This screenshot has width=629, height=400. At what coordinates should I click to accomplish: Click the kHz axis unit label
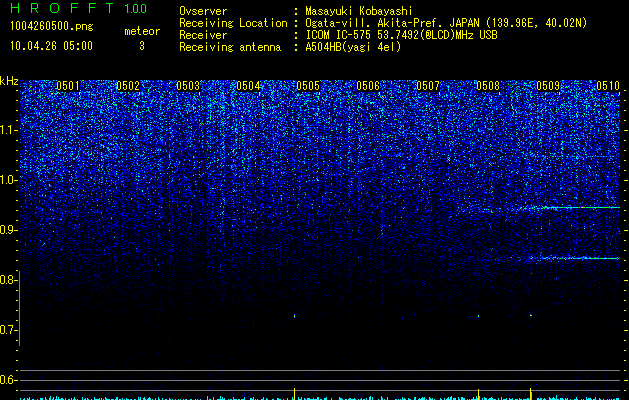point(9,81)
